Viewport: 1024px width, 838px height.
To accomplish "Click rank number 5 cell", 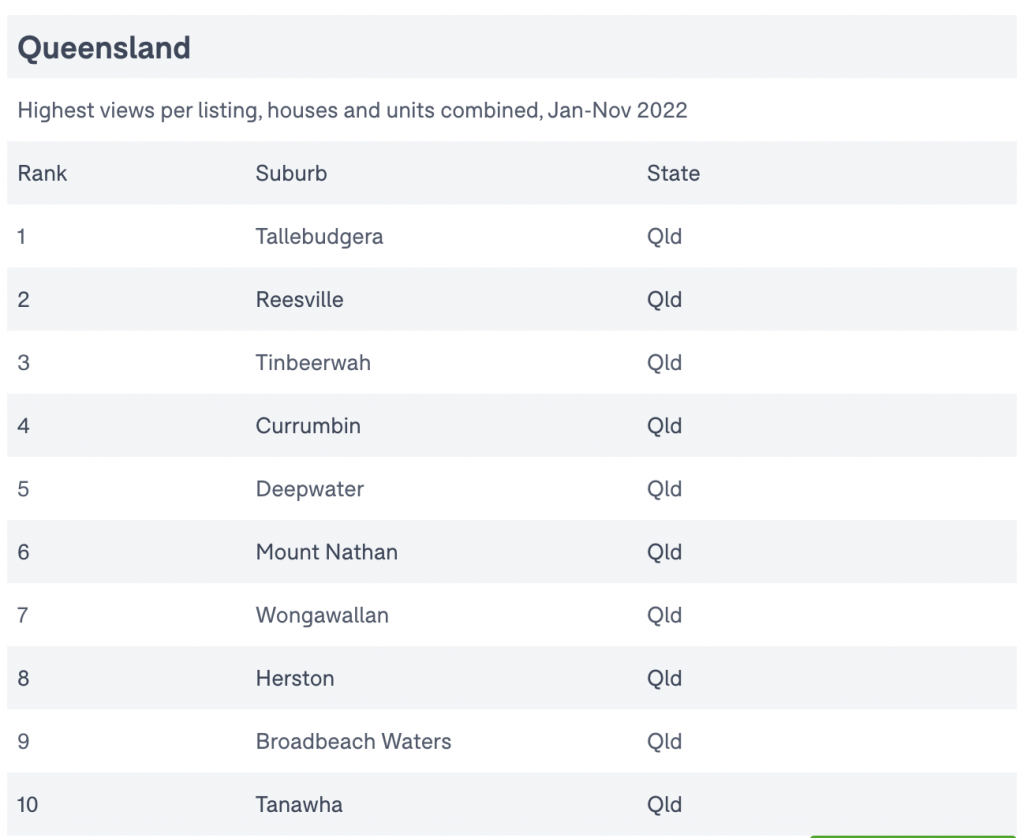I will click(x=24, y=489).
